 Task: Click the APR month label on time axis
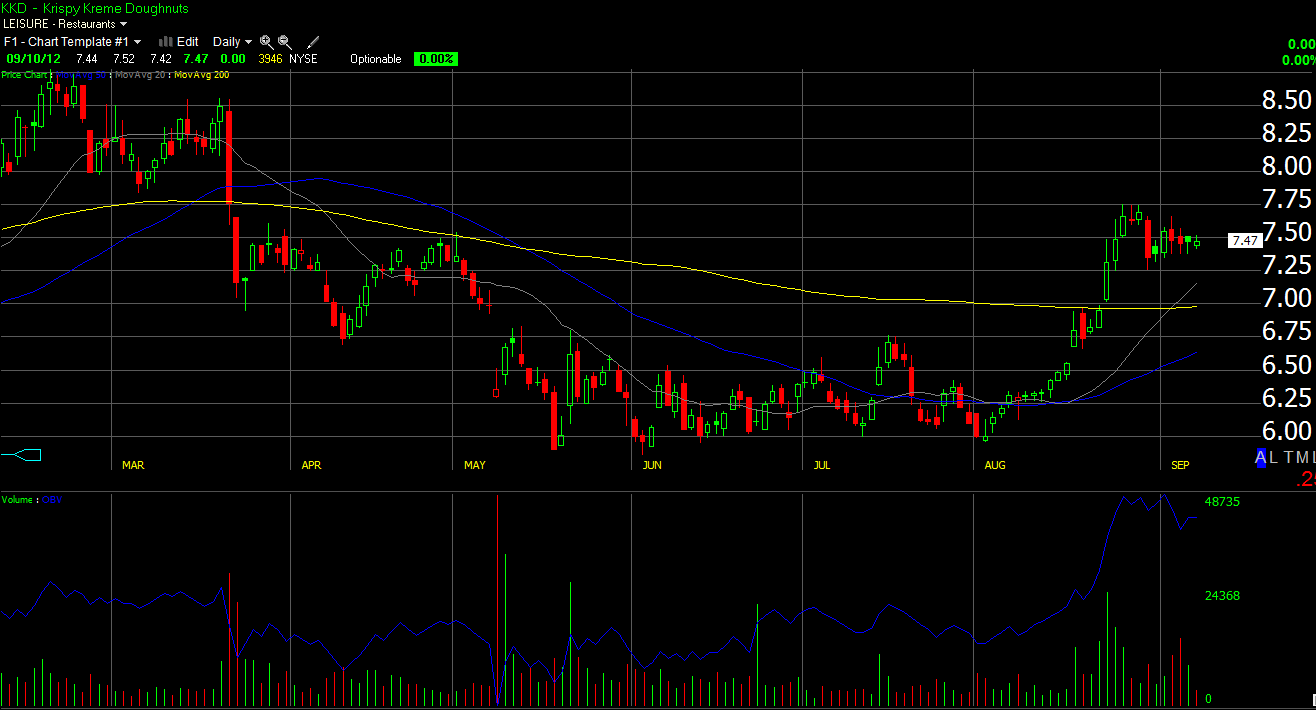[x=312, y=465]
